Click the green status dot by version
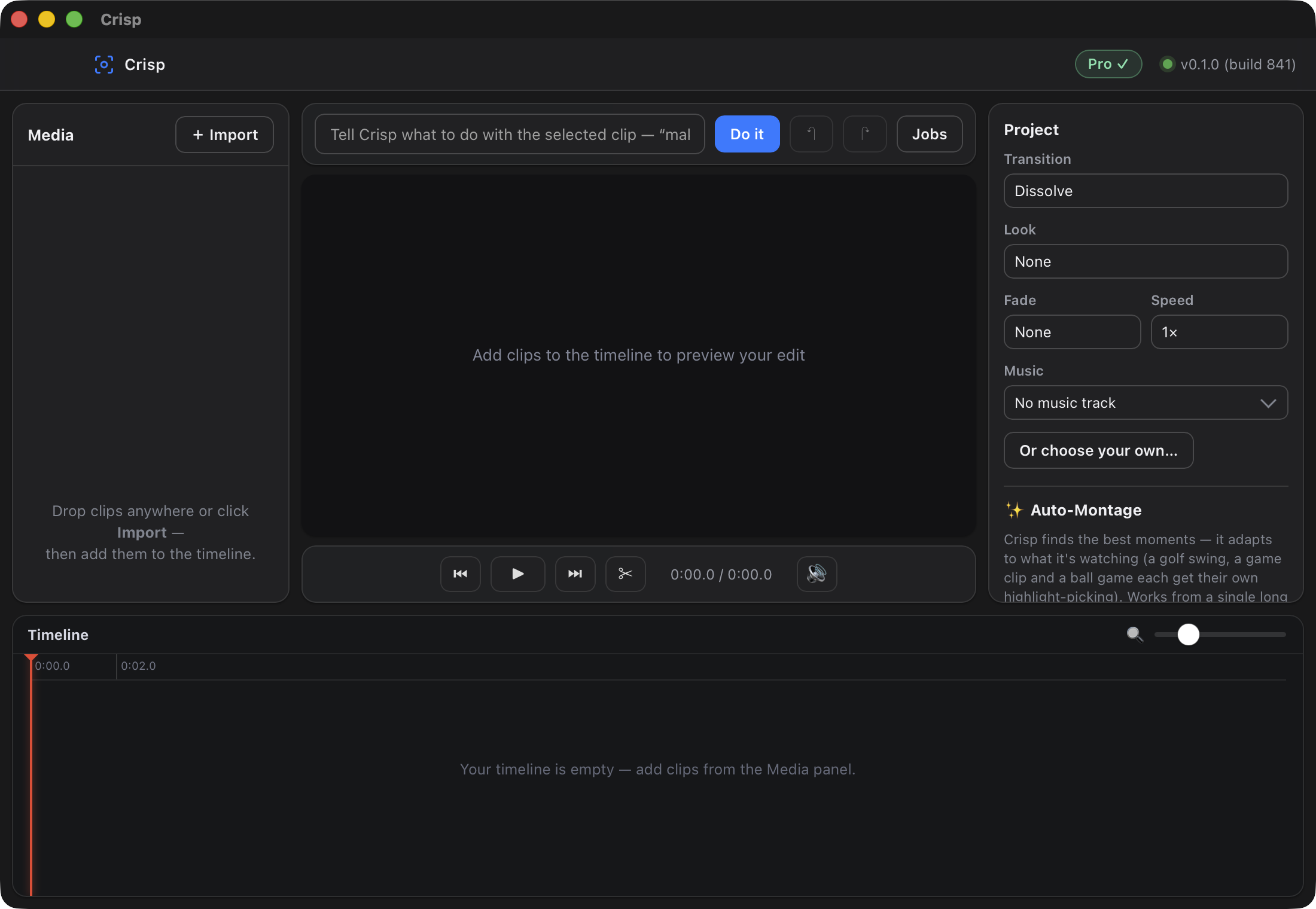The image size is (1316, 909). (1166, 64)
